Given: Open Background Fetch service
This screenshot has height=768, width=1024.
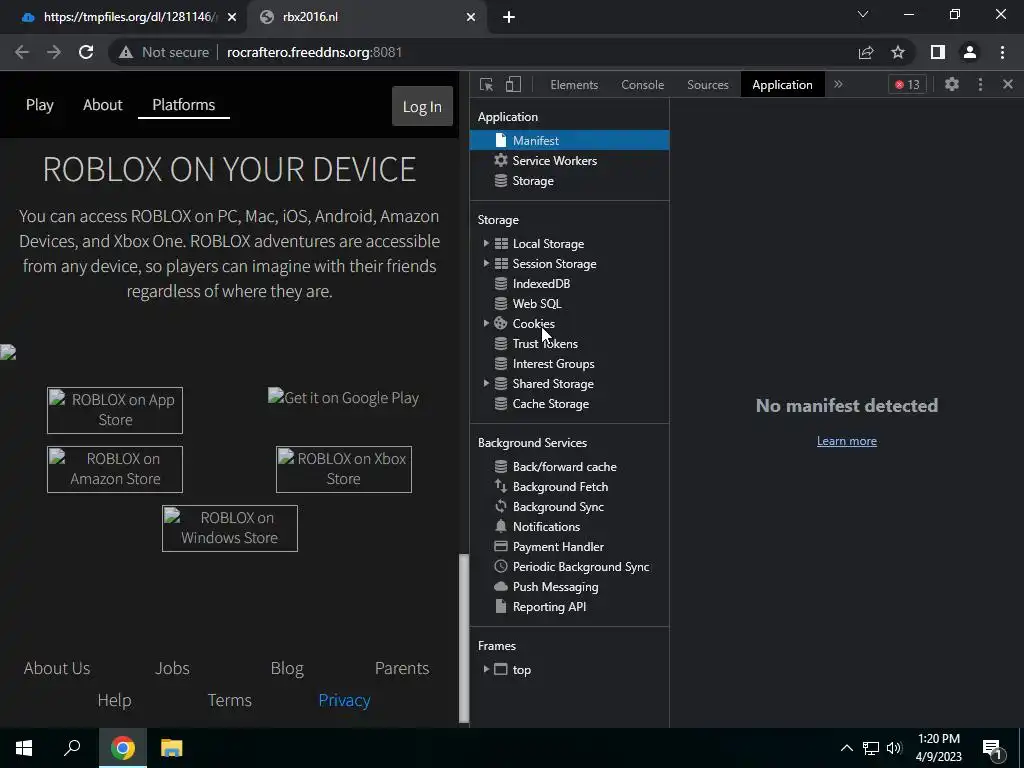Looking at the screenshot, I should click(560, 487).
